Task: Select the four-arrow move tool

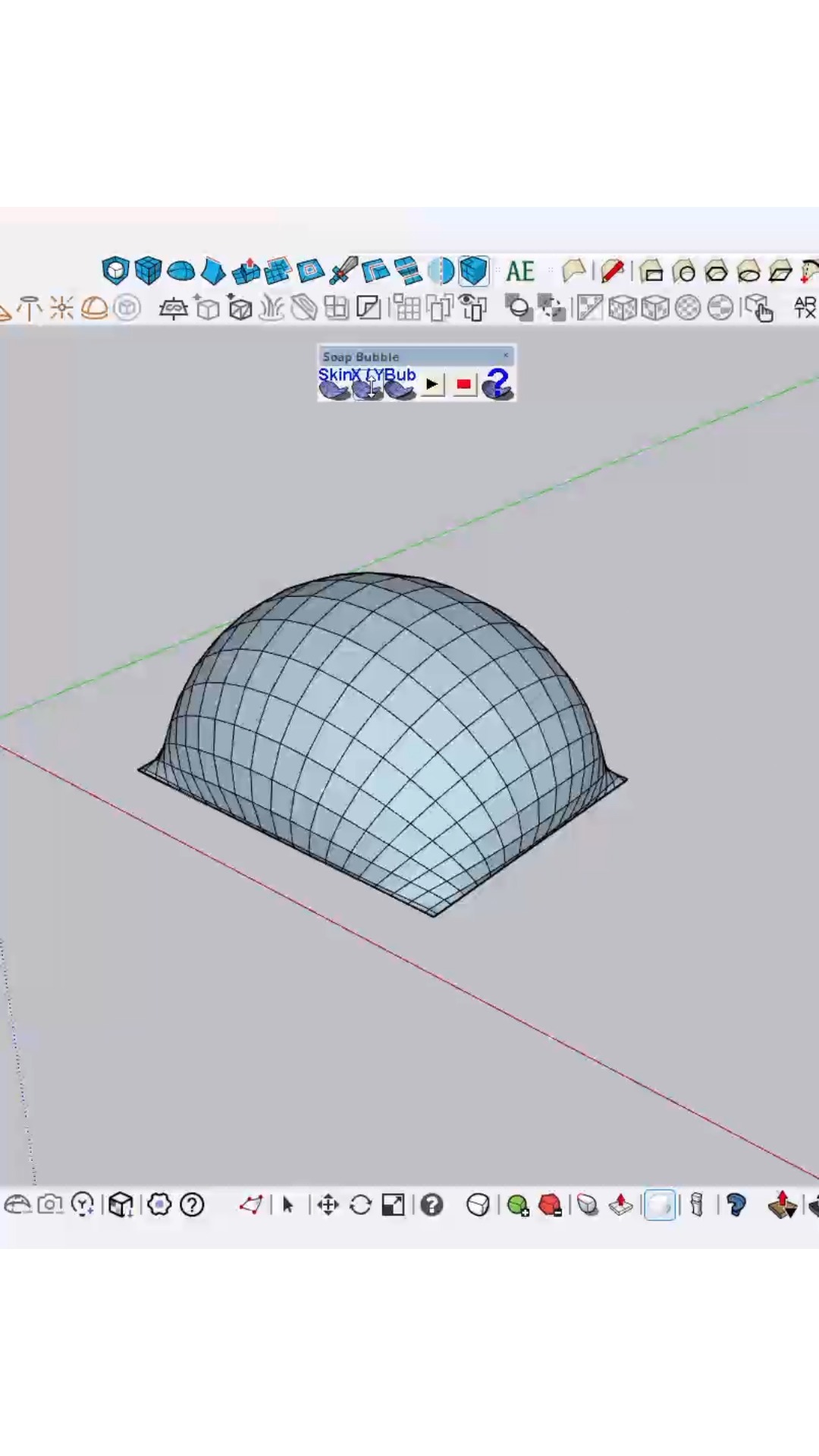Action: coord(328,1205)
